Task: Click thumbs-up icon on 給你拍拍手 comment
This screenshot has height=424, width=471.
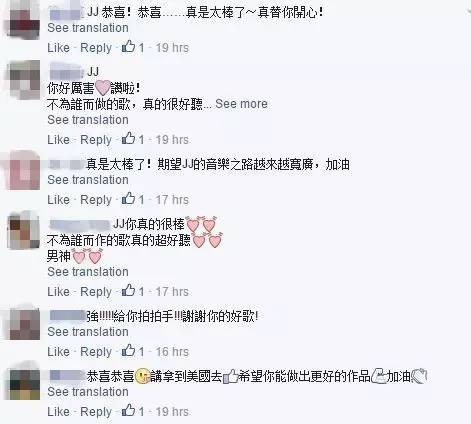Action: 128,351
